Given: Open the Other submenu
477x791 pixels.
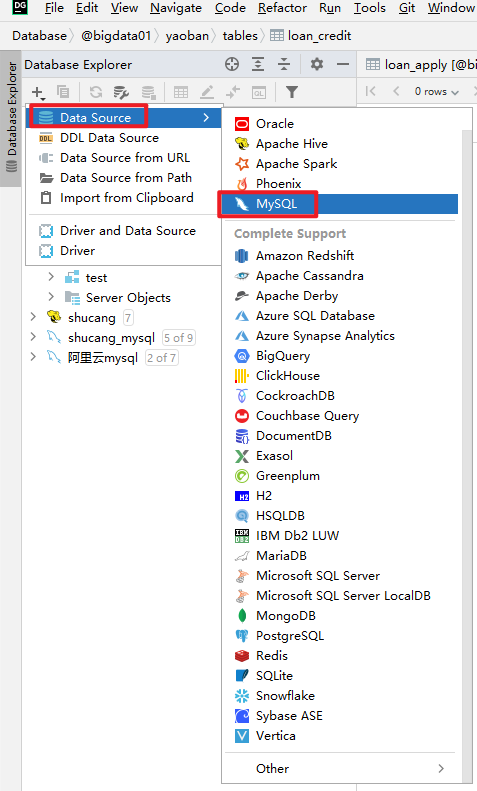Looking at the screenshot, I should (x=341, y=768).
